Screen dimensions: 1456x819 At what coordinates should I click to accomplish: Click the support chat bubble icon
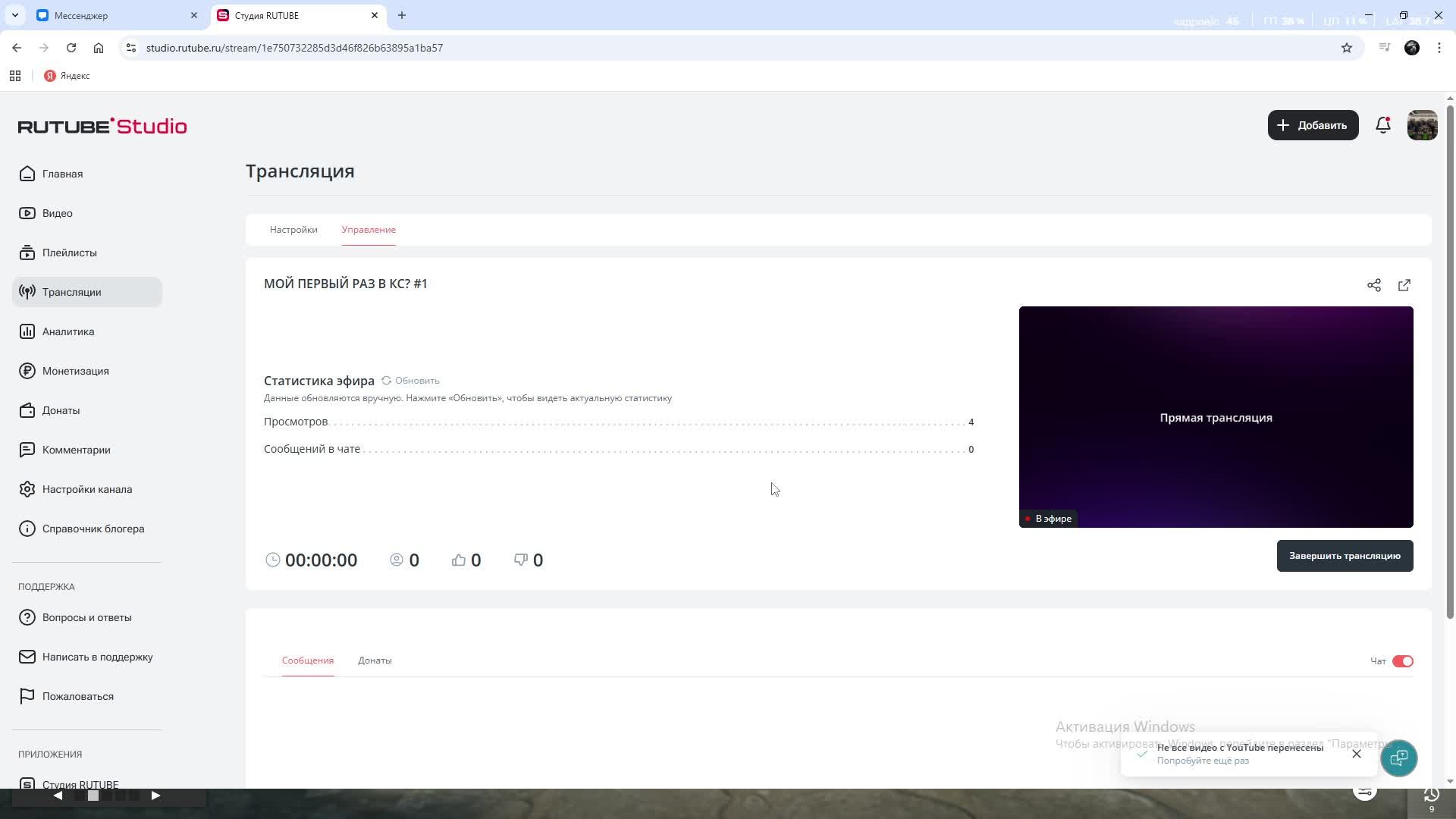1398,758
